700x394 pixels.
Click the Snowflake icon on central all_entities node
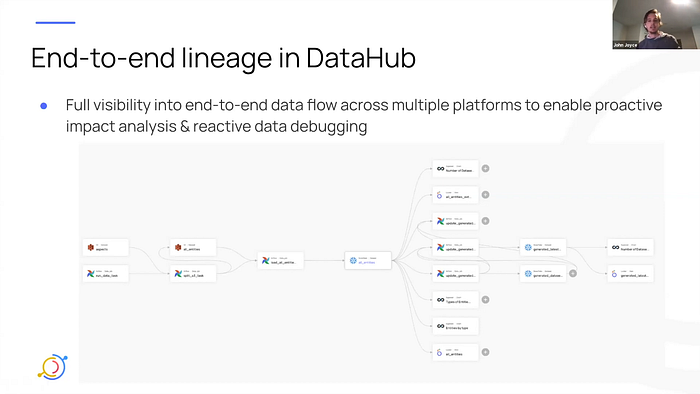(353, 261)
